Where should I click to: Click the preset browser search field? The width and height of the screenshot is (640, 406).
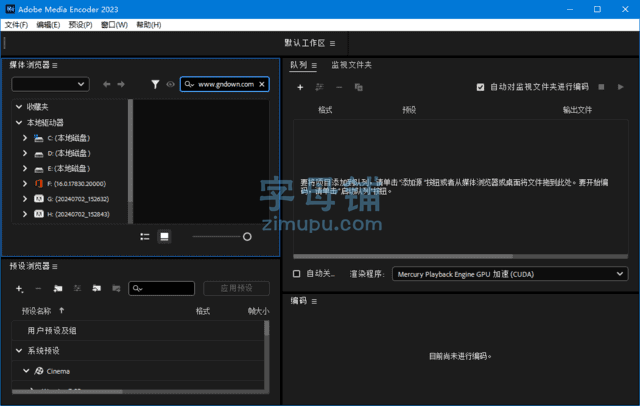pyautogui.click(x=162, y=288)
